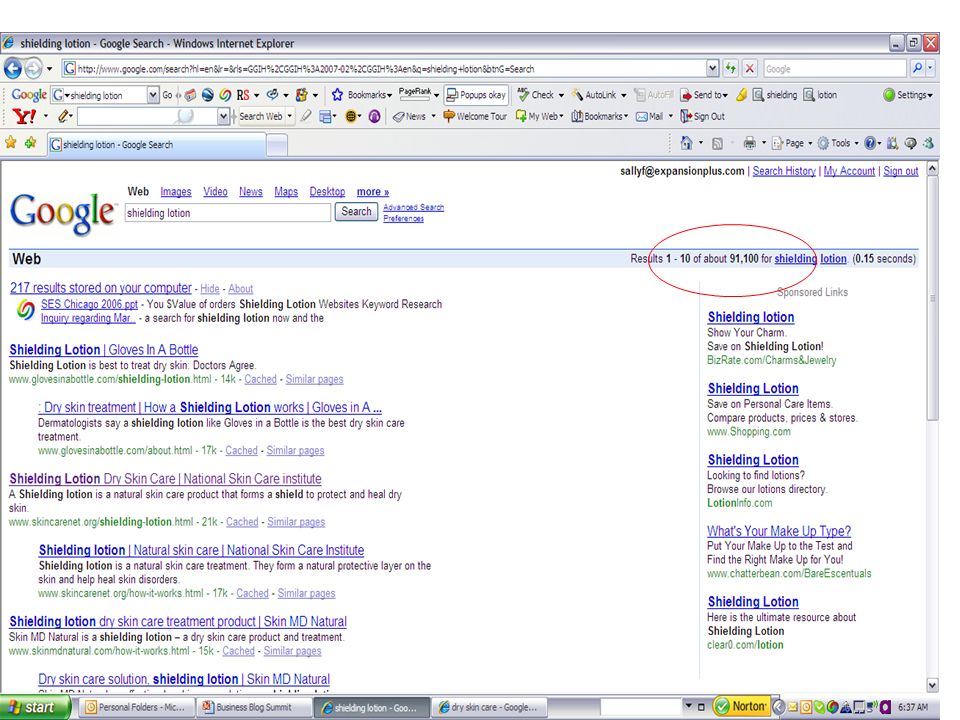Open the Page menu dropdown
Image resolution: width=960 pixels, height=720 pixels.
coord(792,143)
